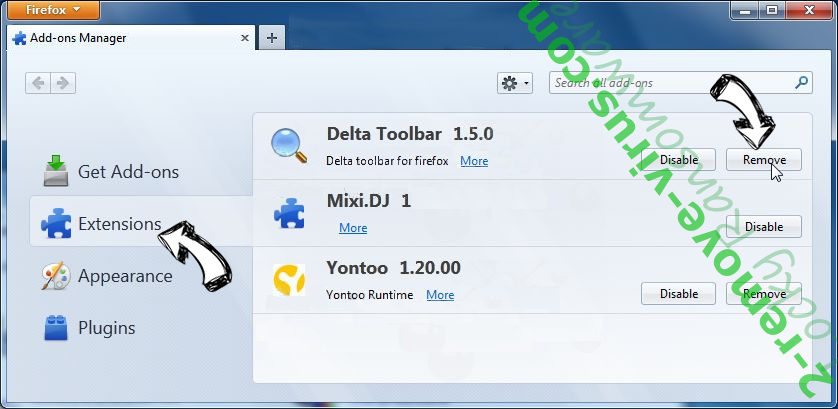Open a new tab with plus button
This screenshot has height=409, width=838.
pos(272,38)
